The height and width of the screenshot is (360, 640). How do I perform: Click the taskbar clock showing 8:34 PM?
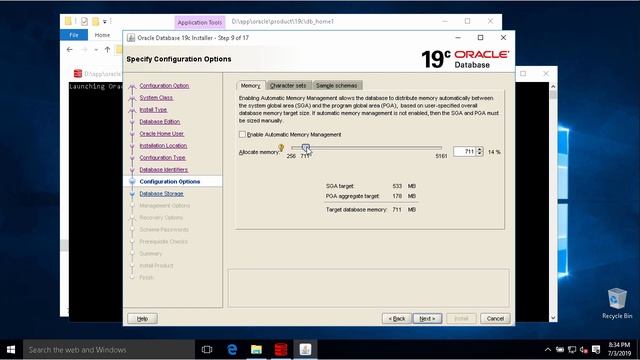point(619,349)
